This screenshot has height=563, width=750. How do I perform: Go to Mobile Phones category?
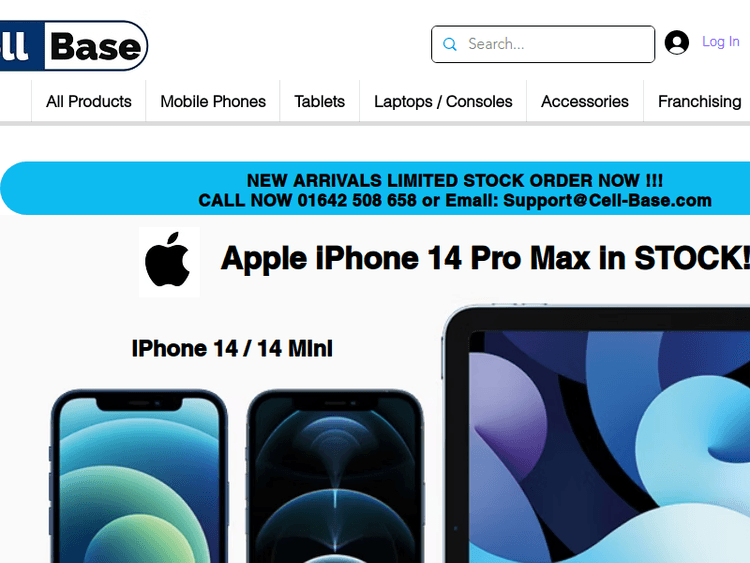213,101
